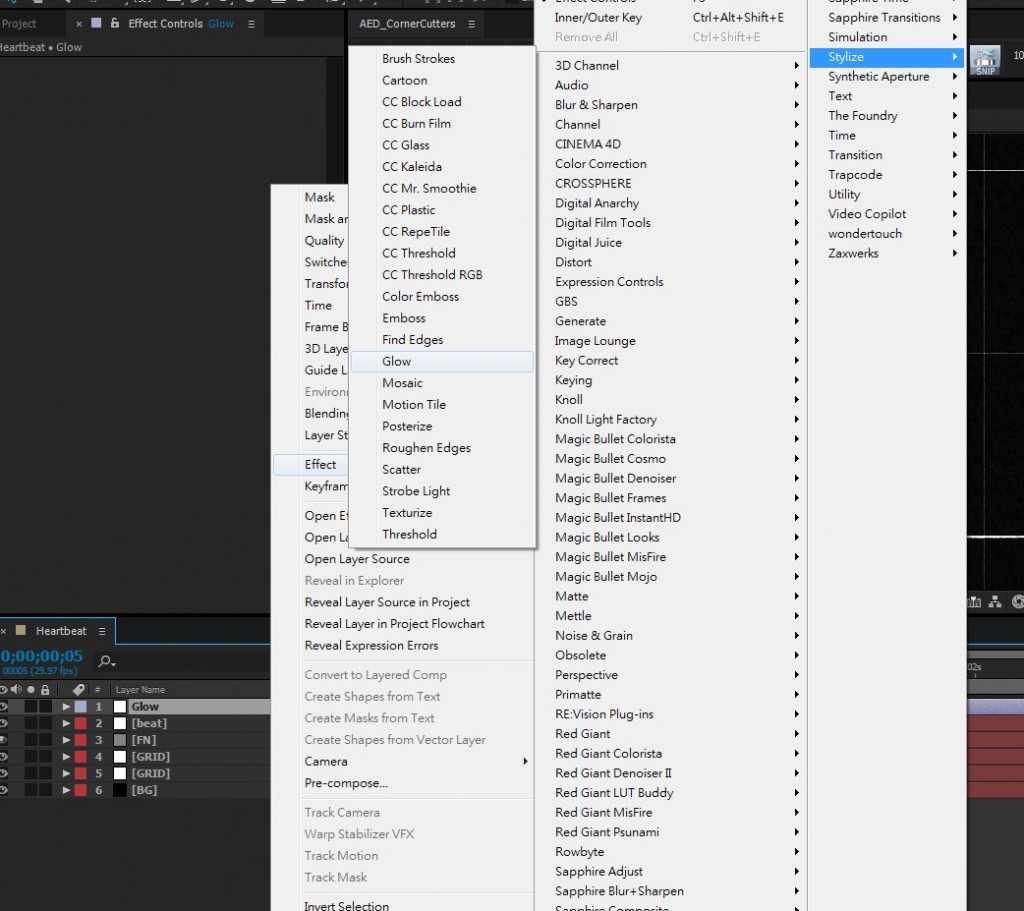Click the red label color of [beat] layer
The height and width of the screenshot is (911, 1024).
[x=81, y=723]
